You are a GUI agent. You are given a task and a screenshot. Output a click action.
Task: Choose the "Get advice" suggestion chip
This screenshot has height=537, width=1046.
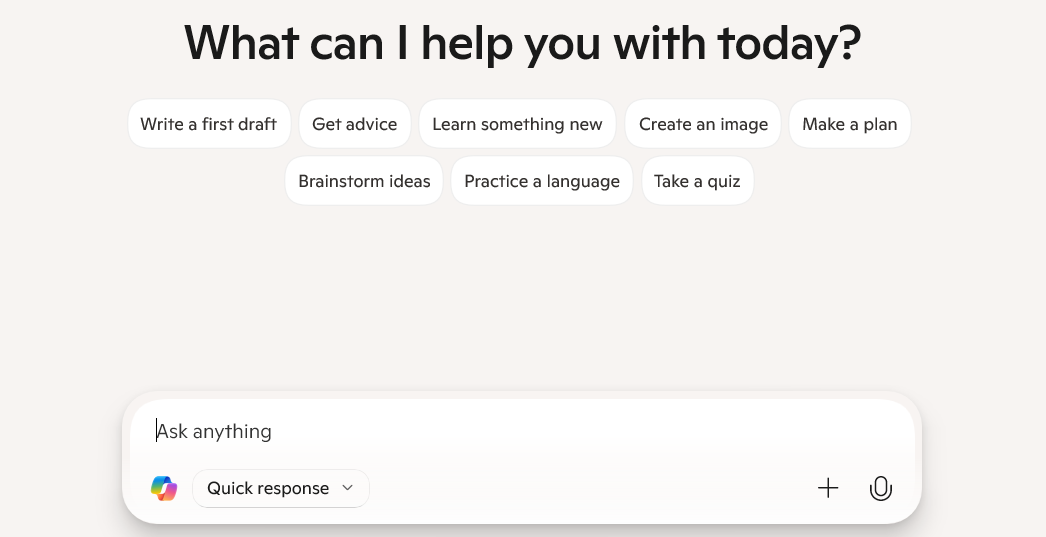[355, 124]
